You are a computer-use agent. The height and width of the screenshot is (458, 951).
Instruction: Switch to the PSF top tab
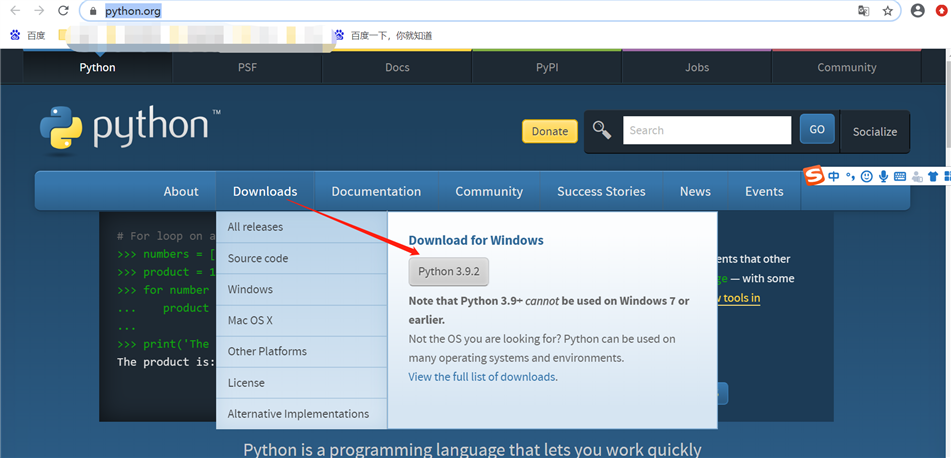coord(247,67)
